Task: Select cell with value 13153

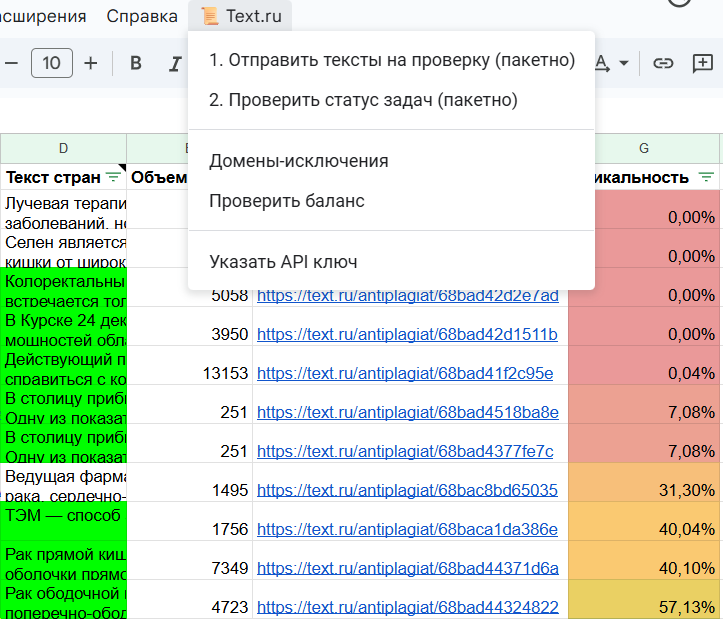Action: 190,365
